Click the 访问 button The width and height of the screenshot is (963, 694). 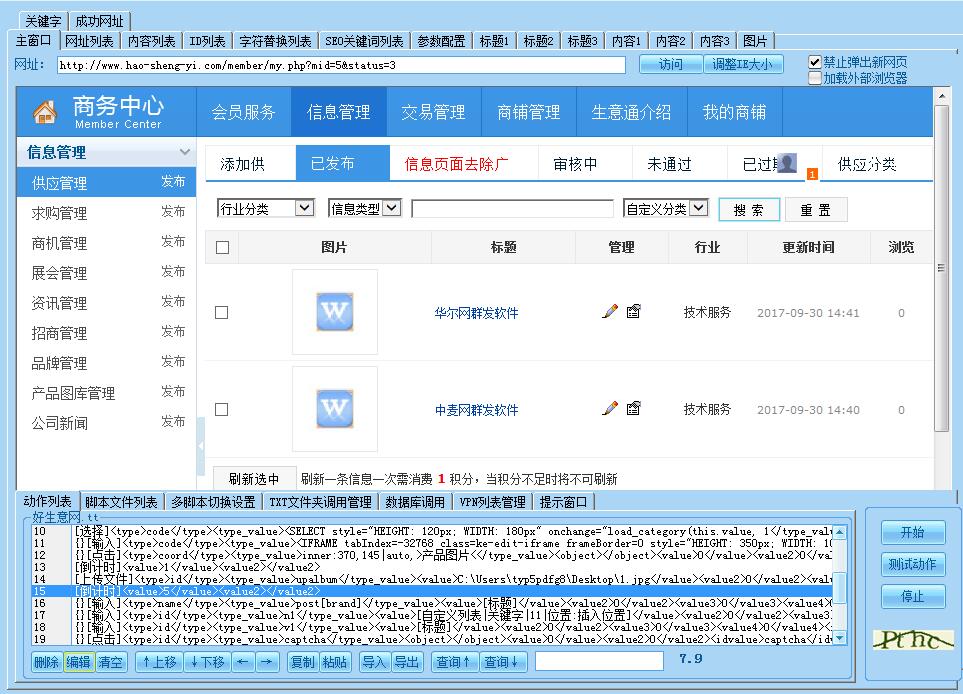pyautogui.click(x=671, y=64)
